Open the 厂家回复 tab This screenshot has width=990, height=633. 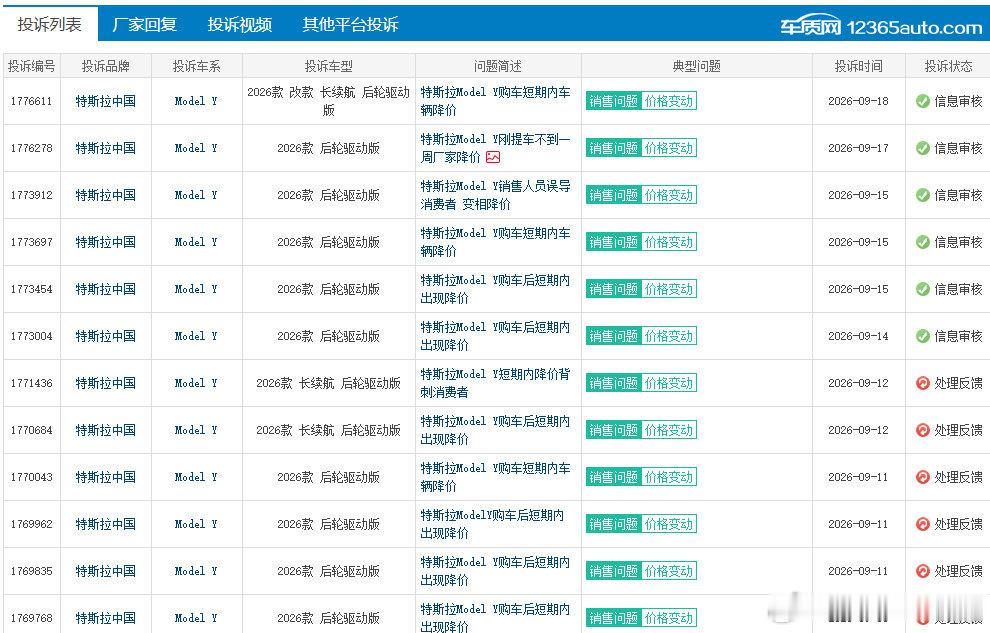coord(144,25)
